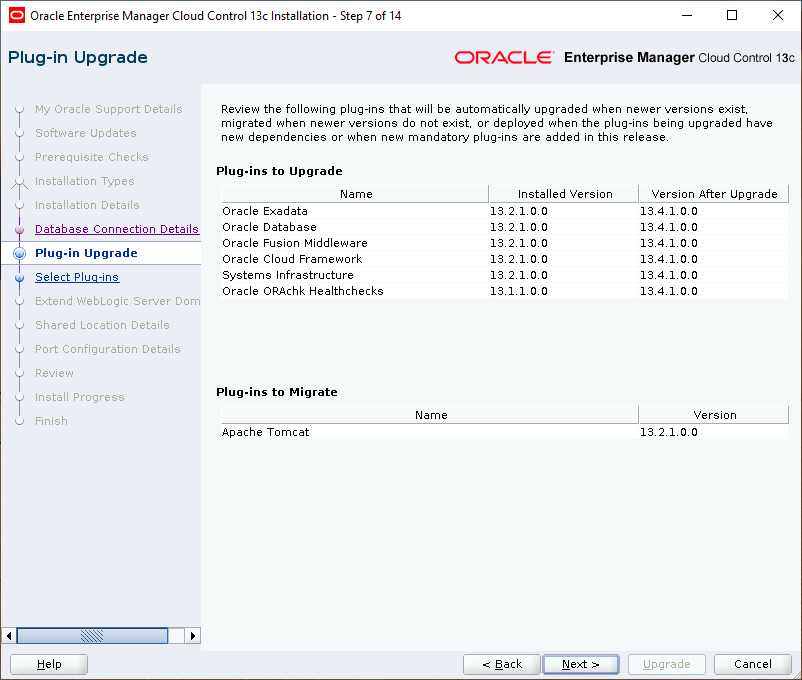Image resolution: width=802 pixels, height=680 pixels.
Task: Select the Oracle Fusion Middleware row
Action: pyautogui.click(x=505, y=243)
